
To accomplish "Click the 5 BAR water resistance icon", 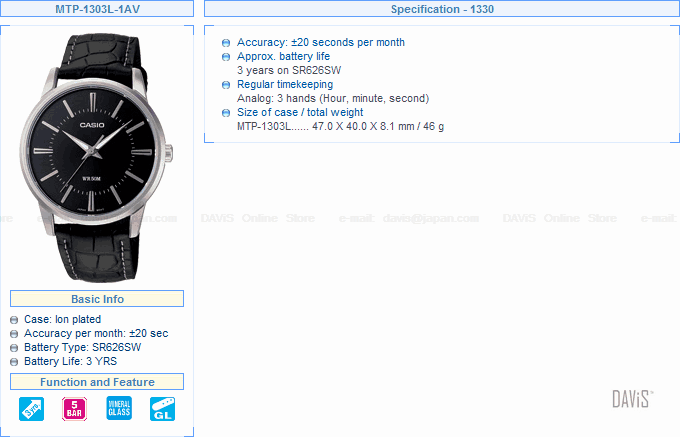I will coord(75,409).
